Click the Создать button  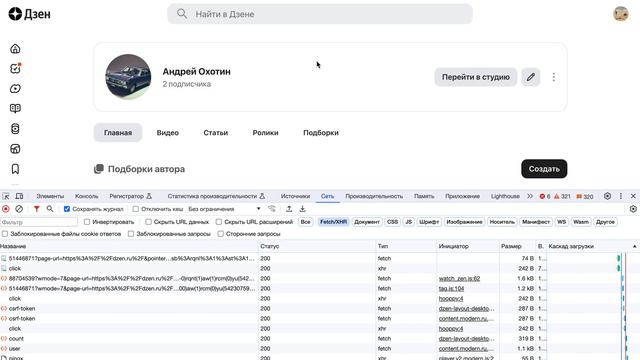[x=544, y=169]
